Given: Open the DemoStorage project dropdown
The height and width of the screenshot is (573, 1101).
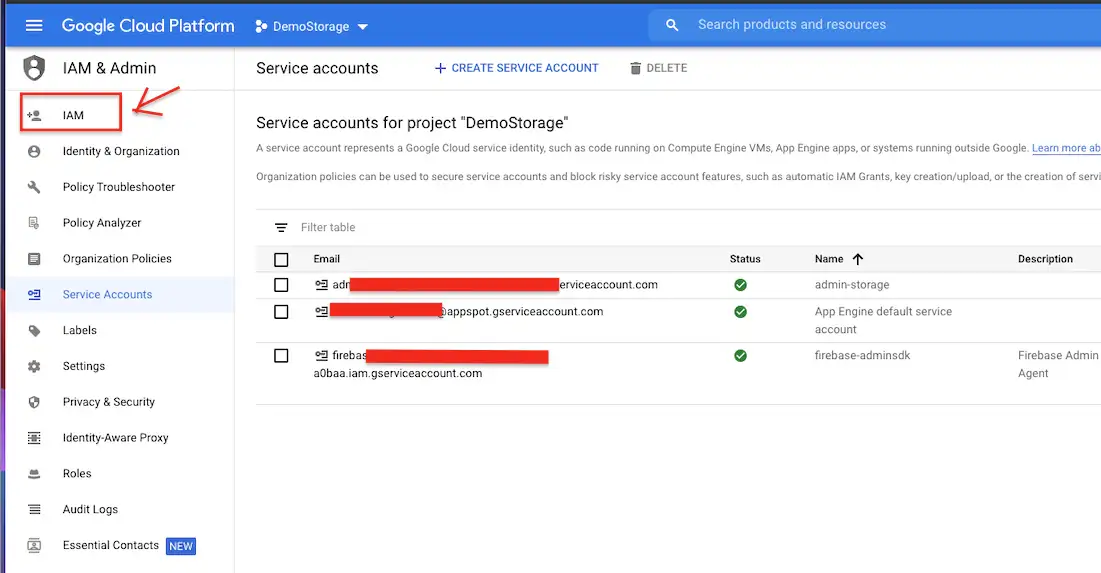Looking at the screenshot, I should click(312, 26).
